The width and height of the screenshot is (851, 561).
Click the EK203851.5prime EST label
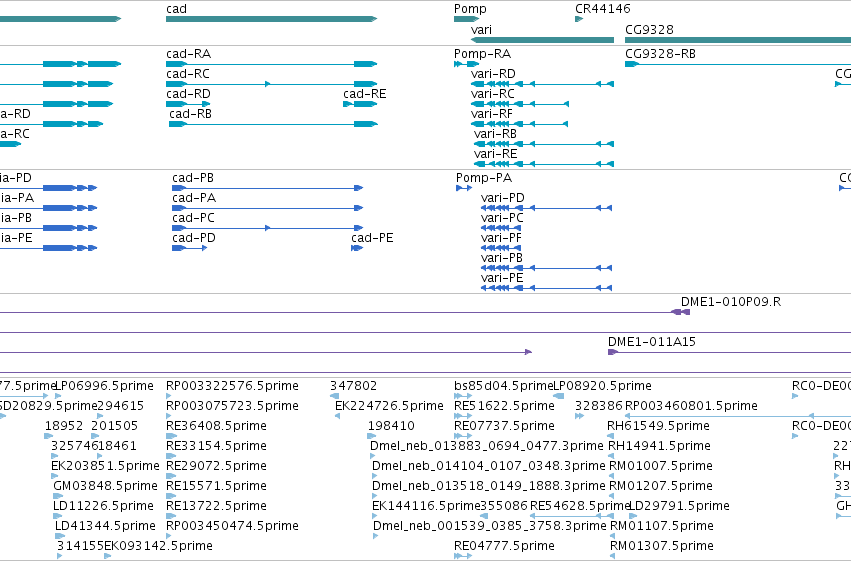pos(105,467)
